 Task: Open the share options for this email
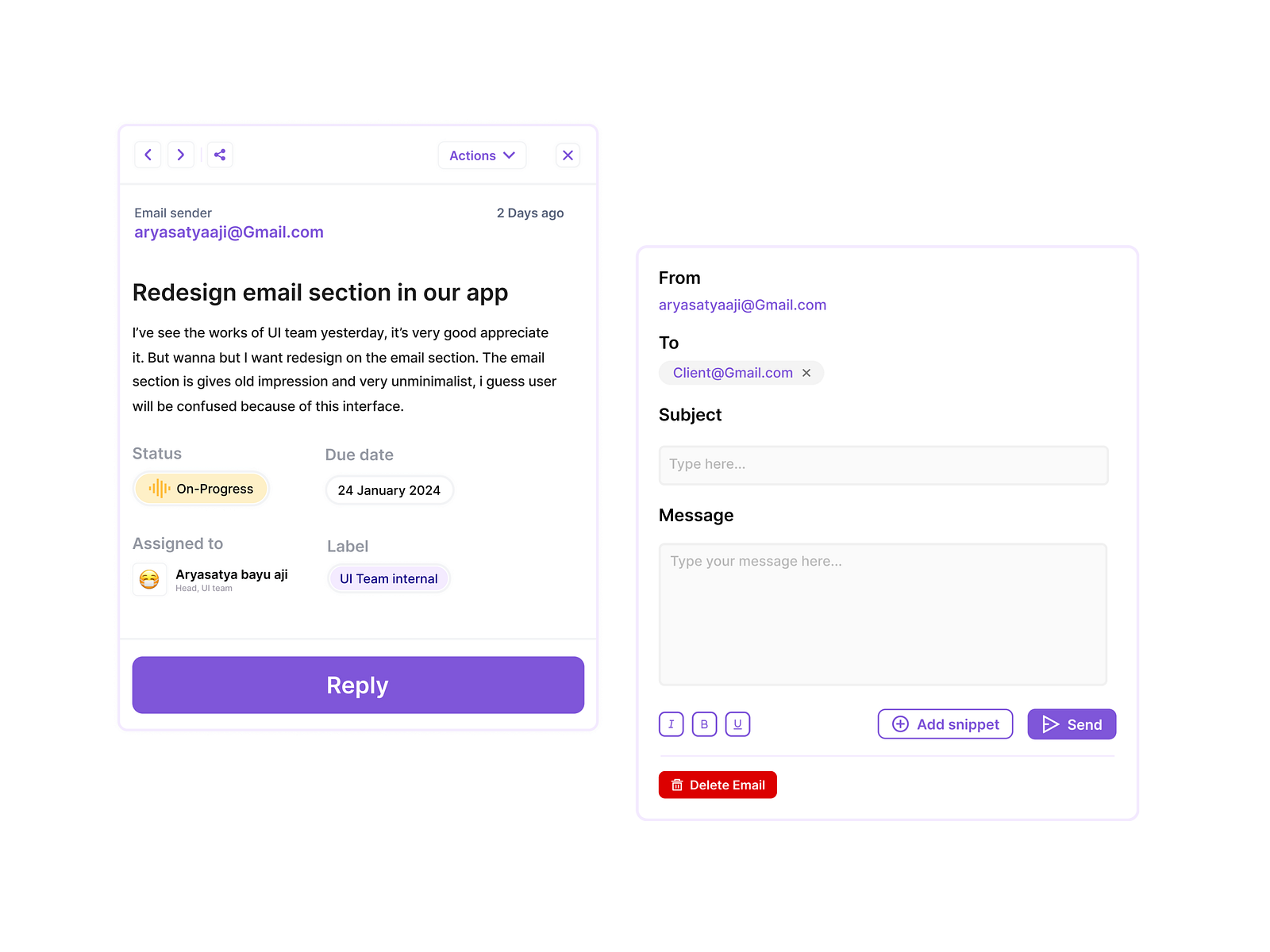pyautogui.click(x=220, y=154)
